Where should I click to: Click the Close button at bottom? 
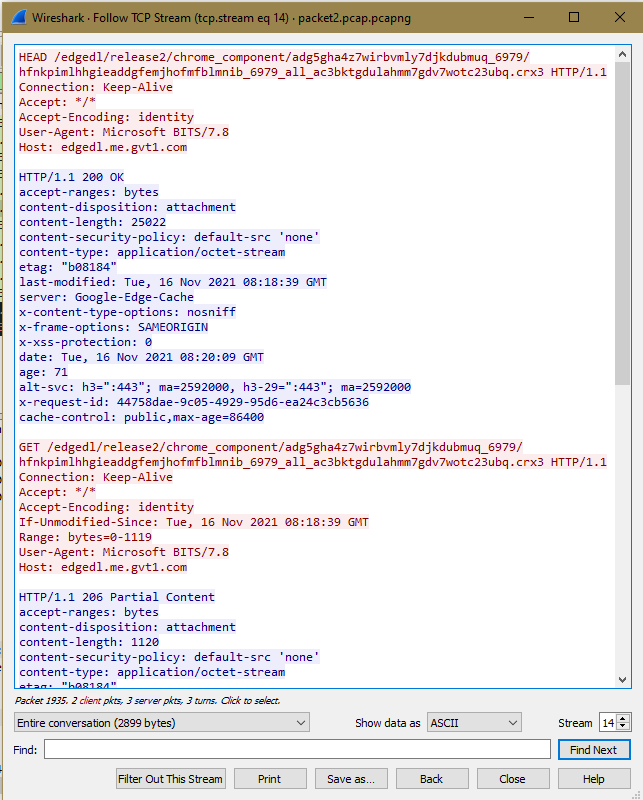(512, 779)
